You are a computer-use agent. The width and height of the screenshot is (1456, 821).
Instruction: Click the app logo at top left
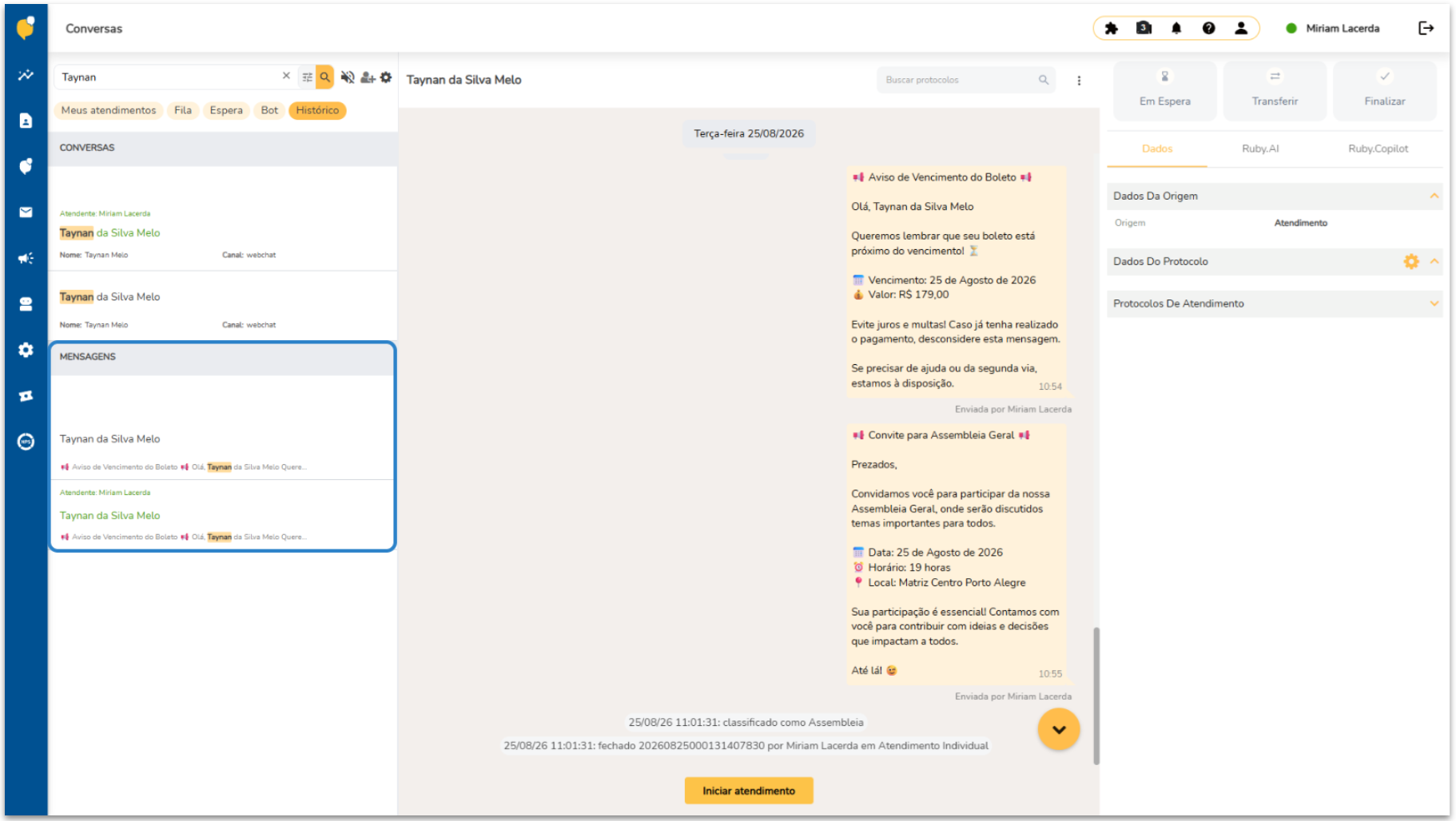(x=26, y=28)
